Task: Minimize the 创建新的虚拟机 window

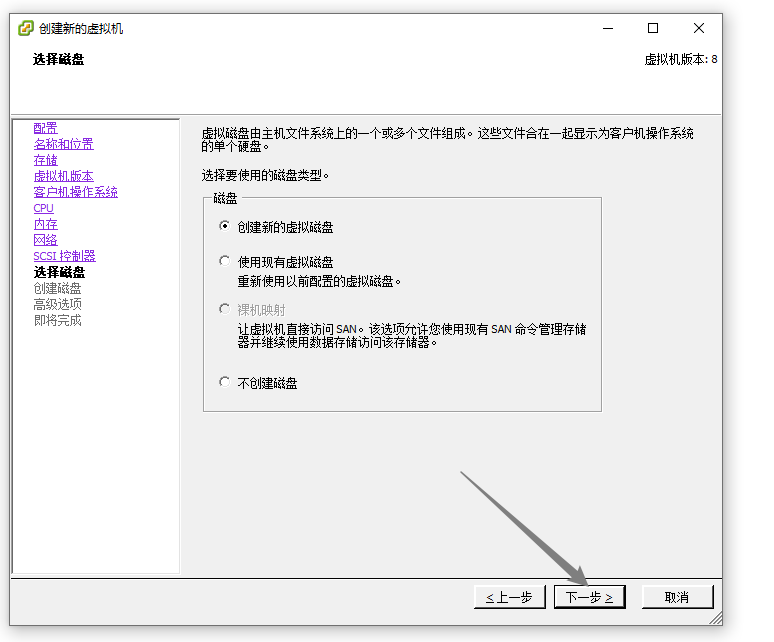Action: pyautogui.click(x=608, y=29)
